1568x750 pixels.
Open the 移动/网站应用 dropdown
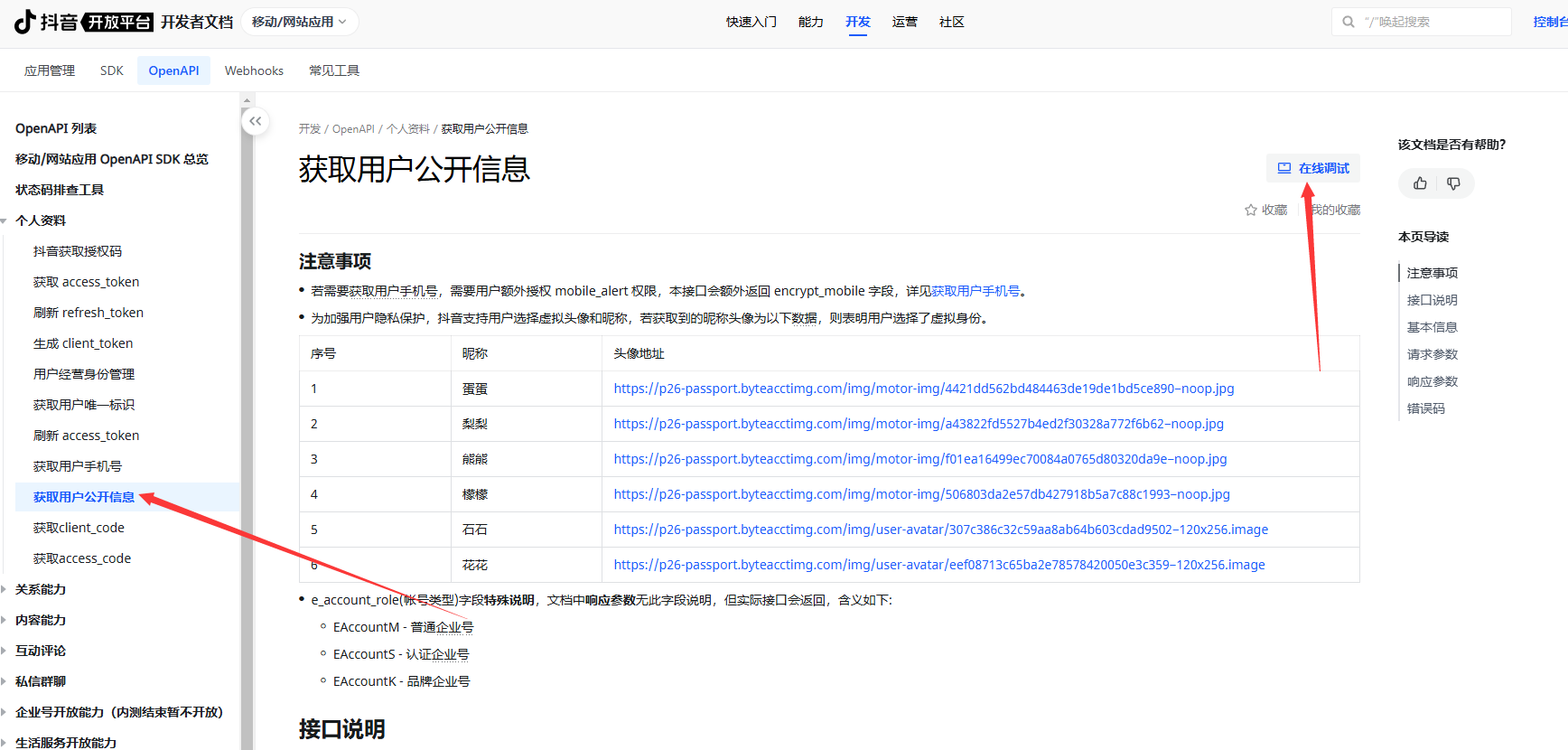tap(299, 22)
